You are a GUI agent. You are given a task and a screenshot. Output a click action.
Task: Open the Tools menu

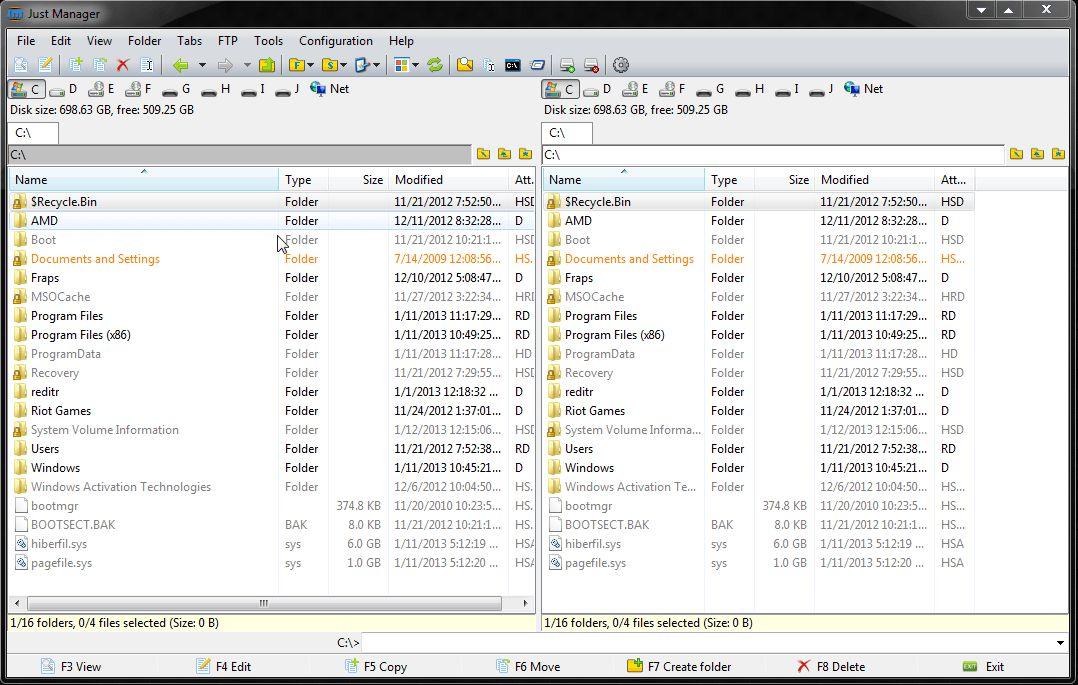[268, 41]
